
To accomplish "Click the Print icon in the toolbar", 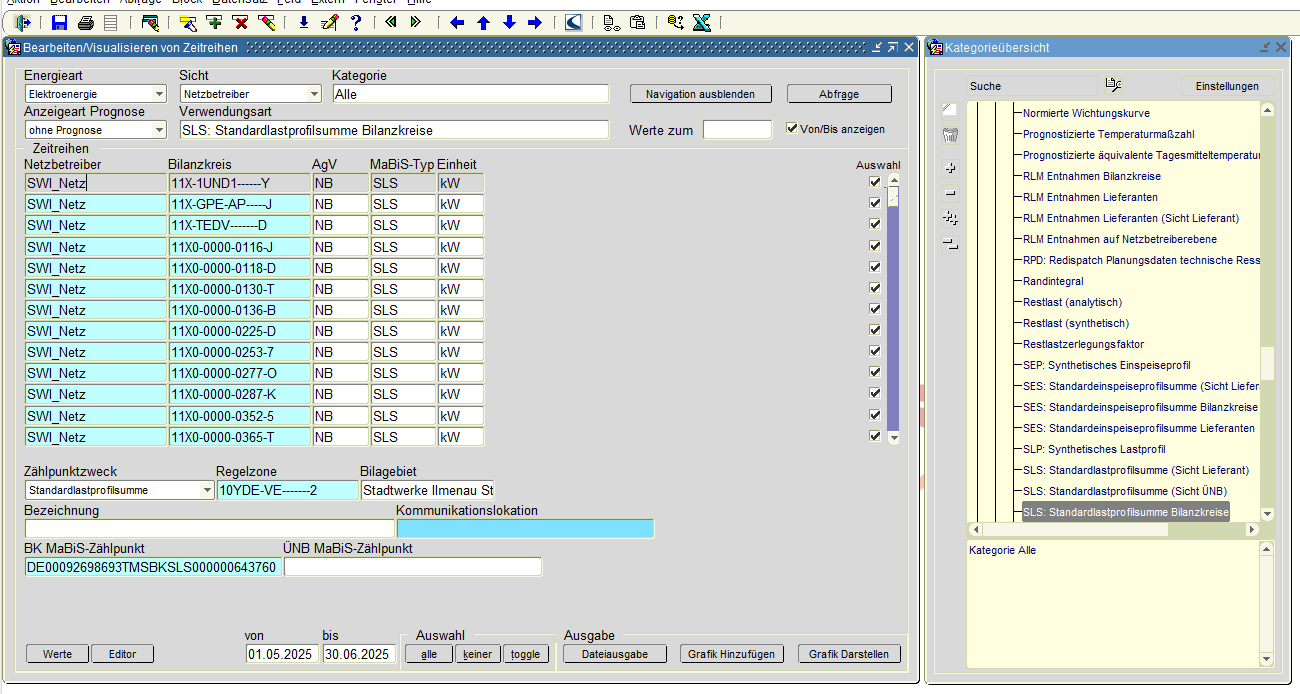I will pos(86,22).
